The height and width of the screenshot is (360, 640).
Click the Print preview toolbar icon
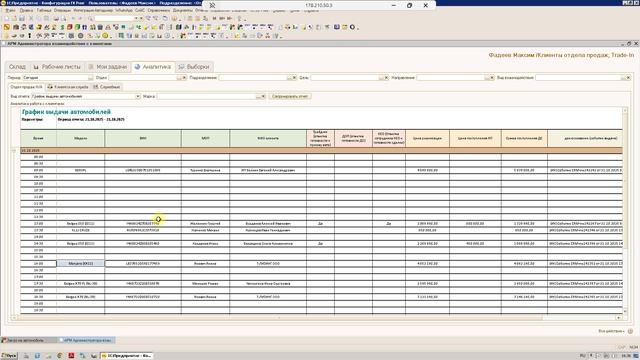63,18
